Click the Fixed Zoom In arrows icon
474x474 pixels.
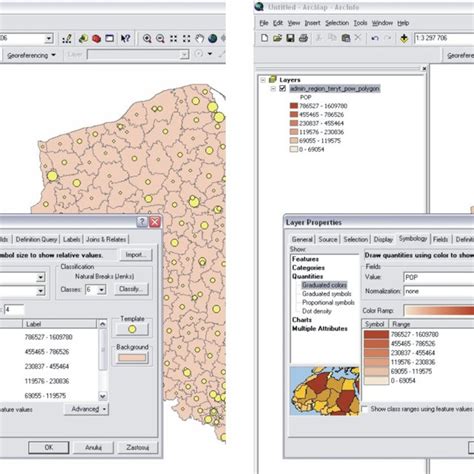point(173,39)
